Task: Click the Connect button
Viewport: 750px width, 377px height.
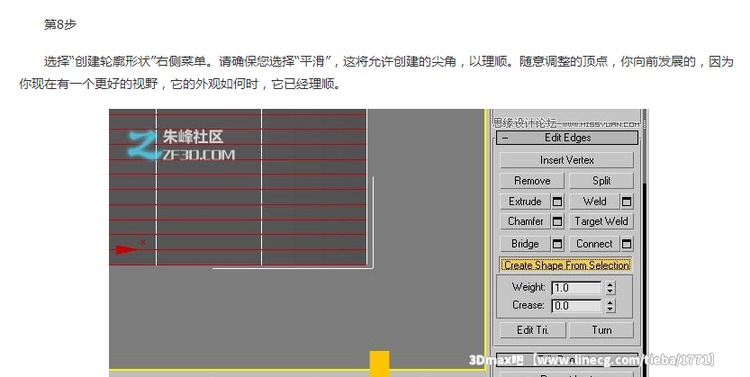Action: (x=594, y=244)
